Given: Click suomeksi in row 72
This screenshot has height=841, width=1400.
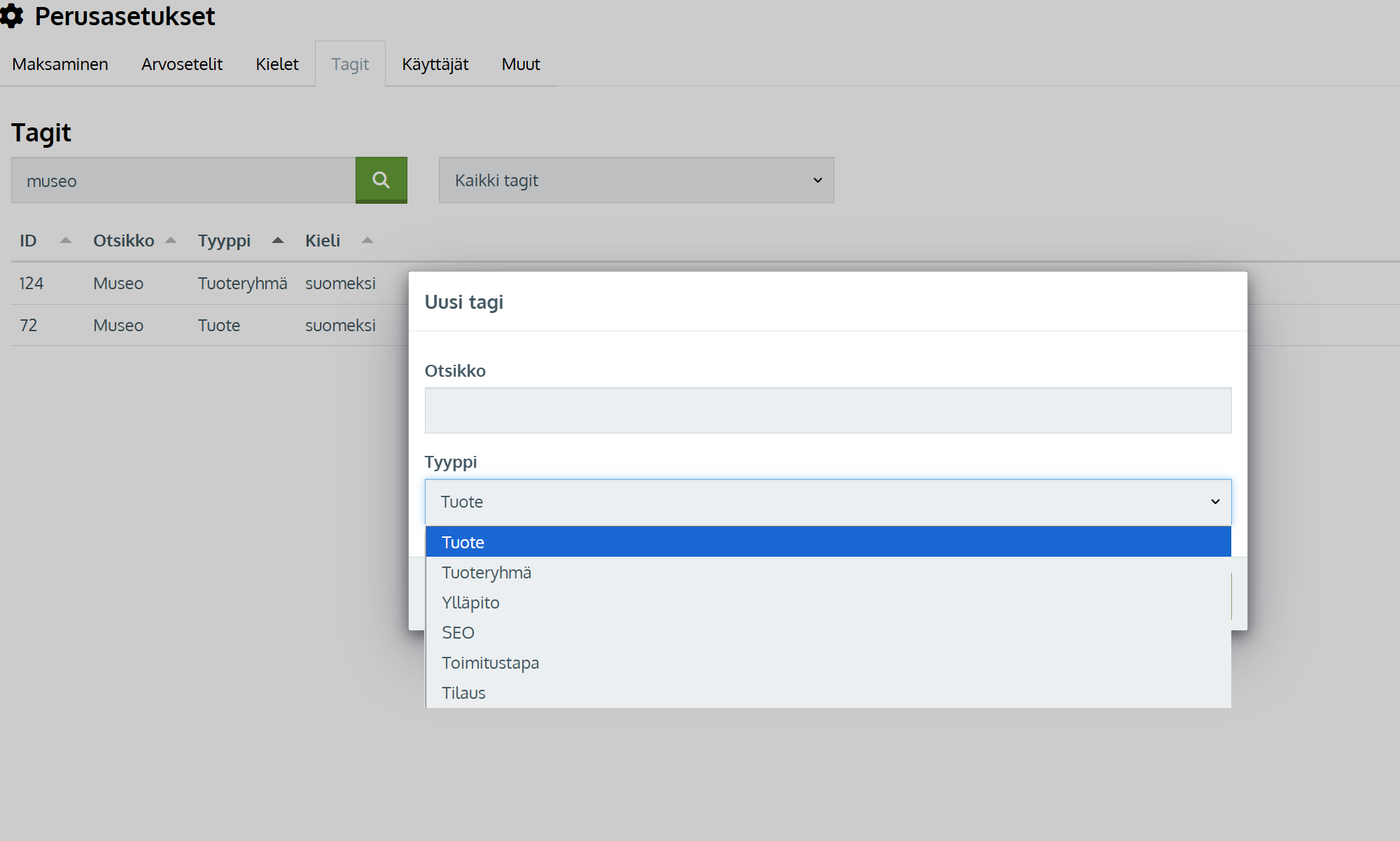Looking at the screenshot, I should pyautogui.click(x=340, y=325).
